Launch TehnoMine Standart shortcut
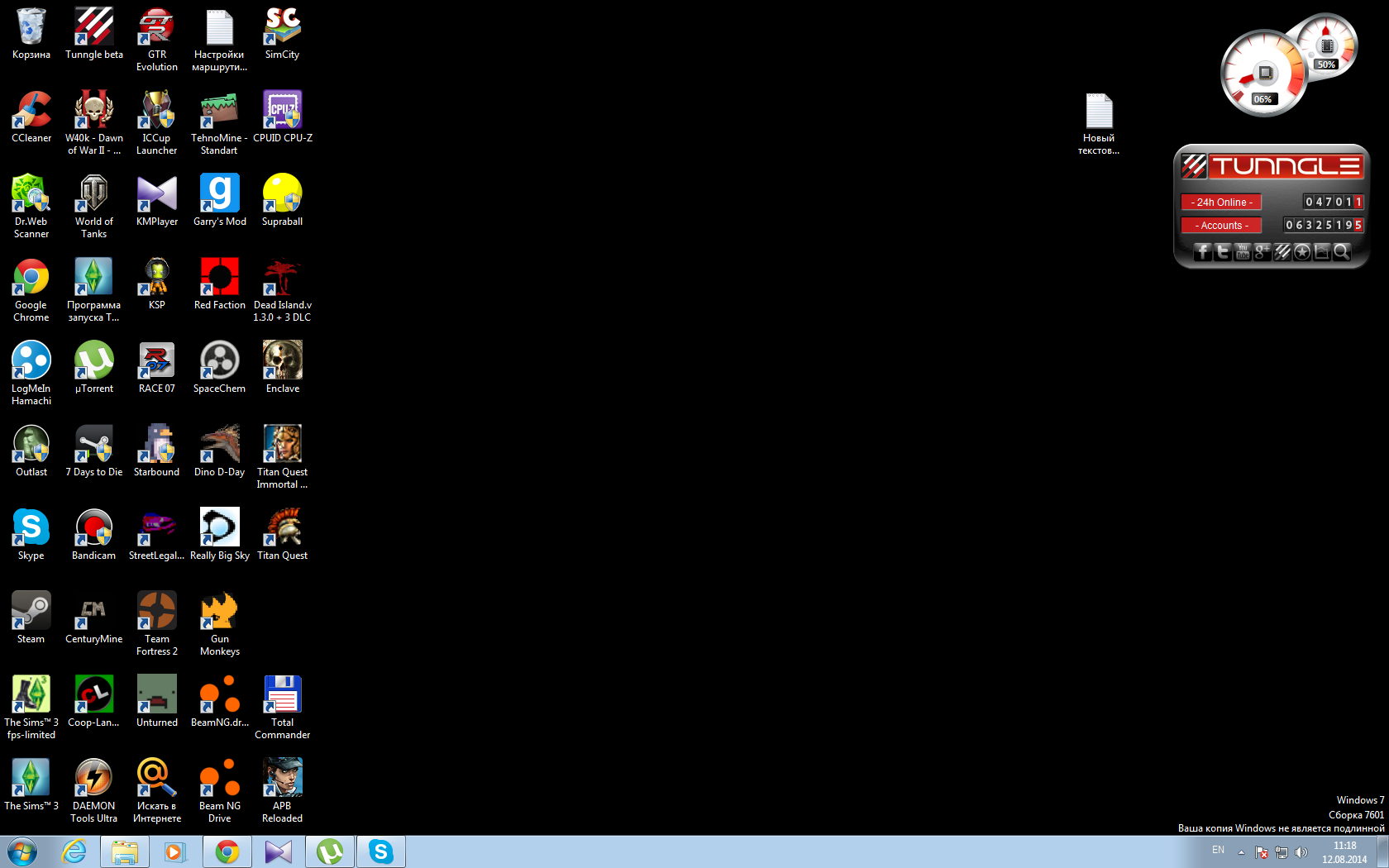Viewport: 1389px width, 868px height. [x=220, y=123]
